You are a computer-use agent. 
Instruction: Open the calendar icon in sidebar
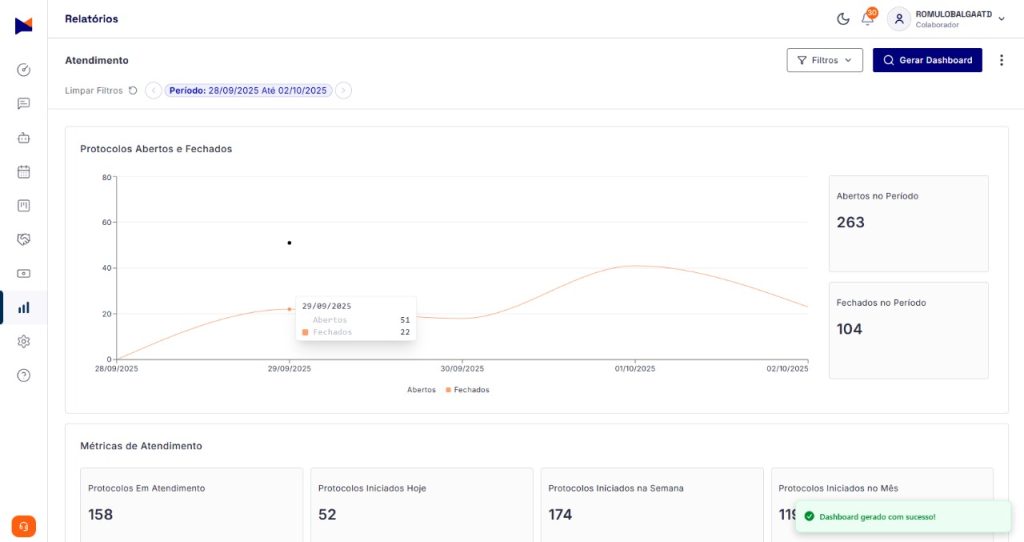24,172
